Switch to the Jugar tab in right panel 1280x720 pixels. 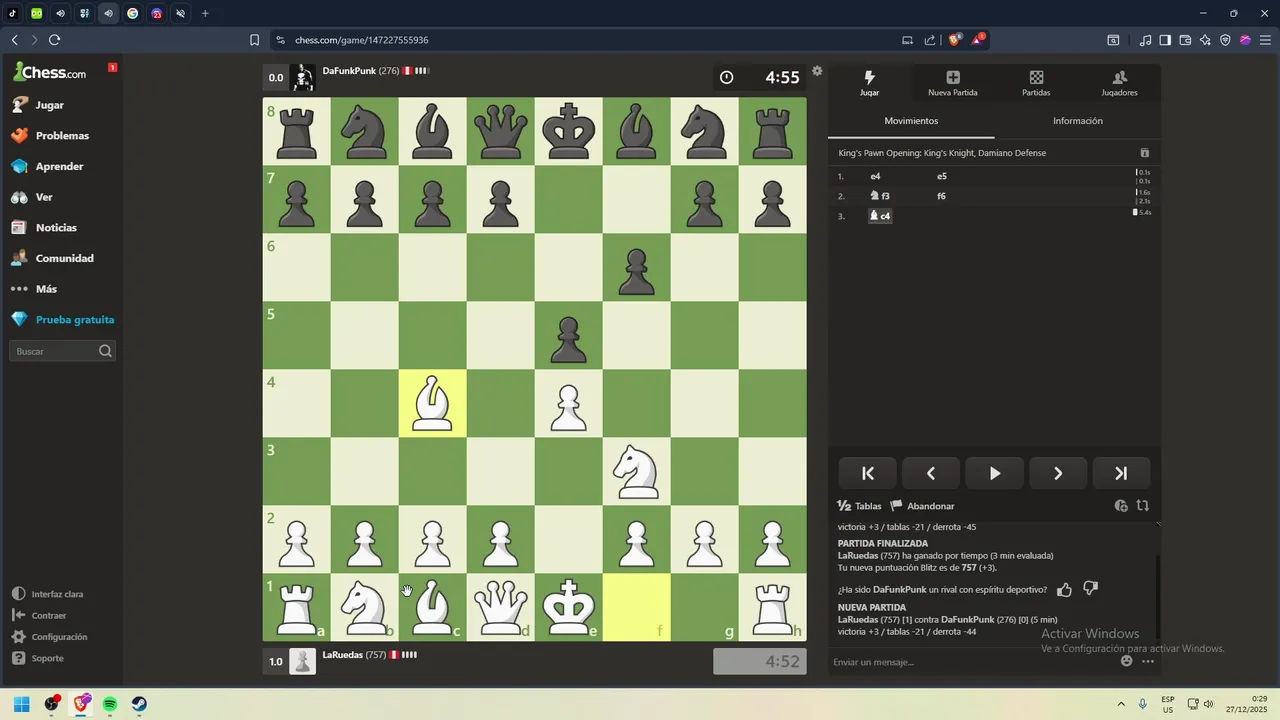point(870,84)
